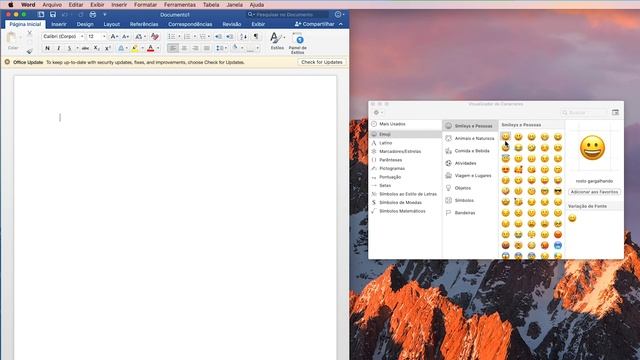This screenshot has height=360, width=640.
Task: Open the line spacing dropdown
Action: (221, 48)
